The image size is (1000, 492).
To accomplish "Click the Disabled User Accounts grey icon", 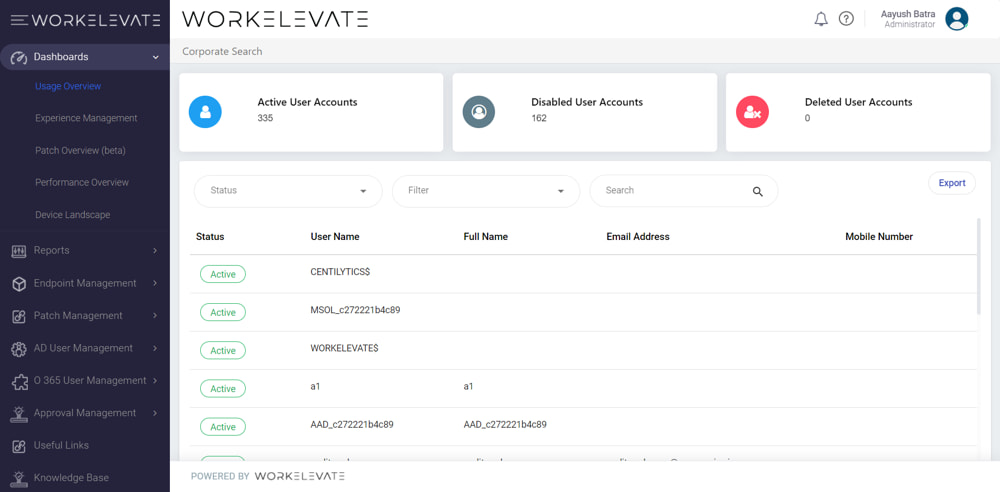I will coord(478,112).
